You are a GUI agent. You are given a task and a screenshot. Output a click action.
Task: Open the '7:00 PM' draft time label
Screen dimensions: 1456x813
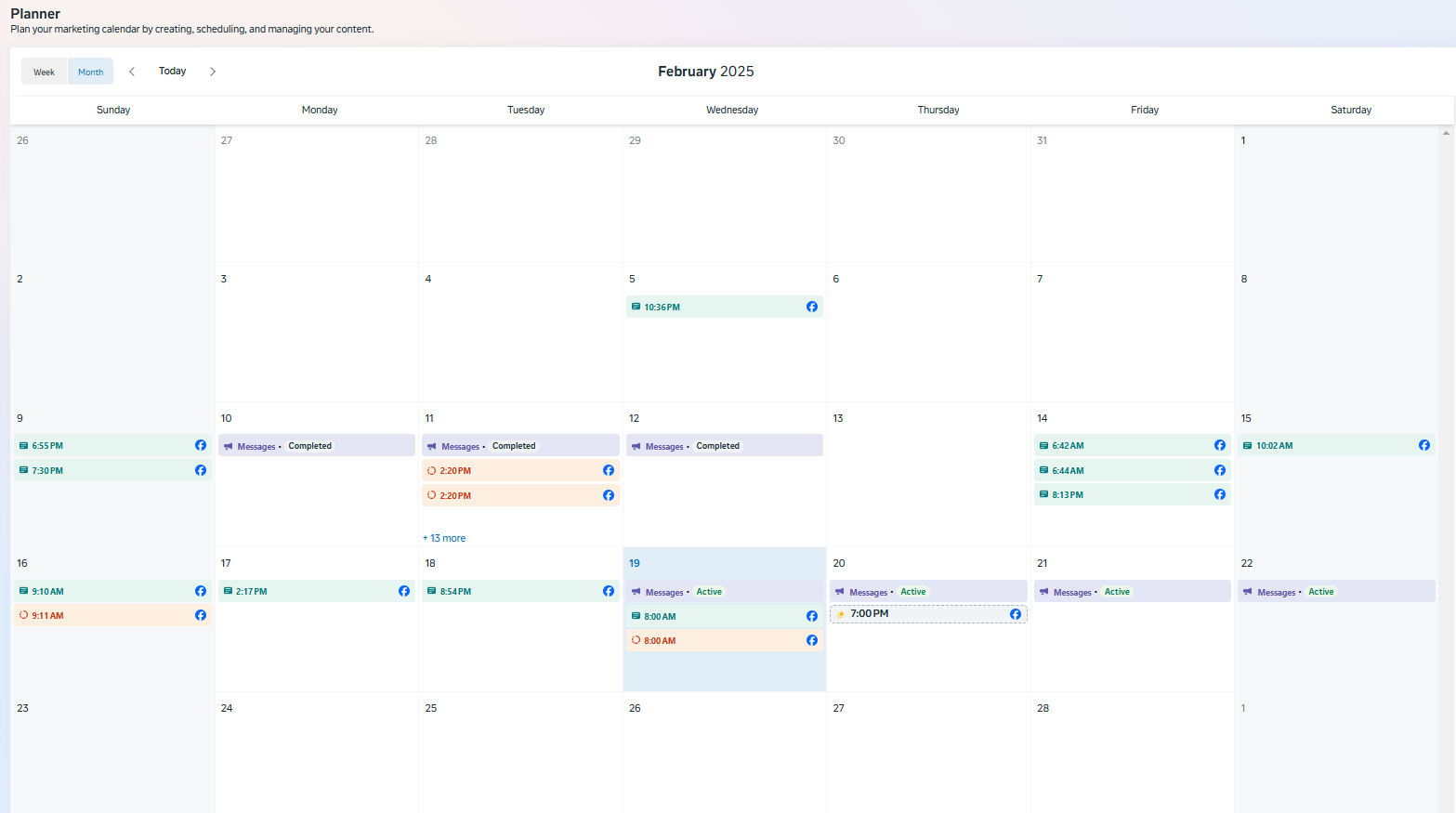pos(870,613)
